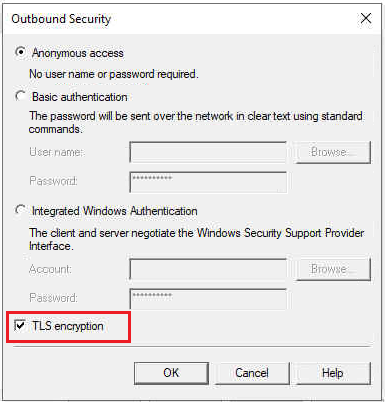Click the Browse button beside Account
This screenshot has width=385, height=402.
point(333,269)
